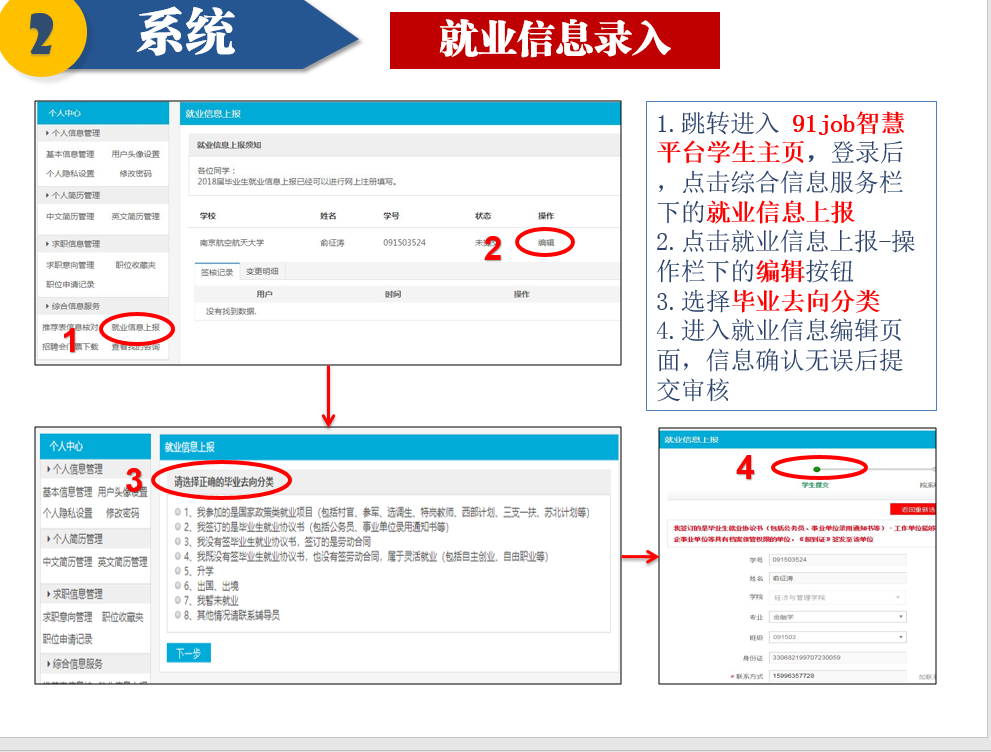Select the 升学 radio option
The height and width of the screenshot is (752, 991).
[x=178, y=571]
